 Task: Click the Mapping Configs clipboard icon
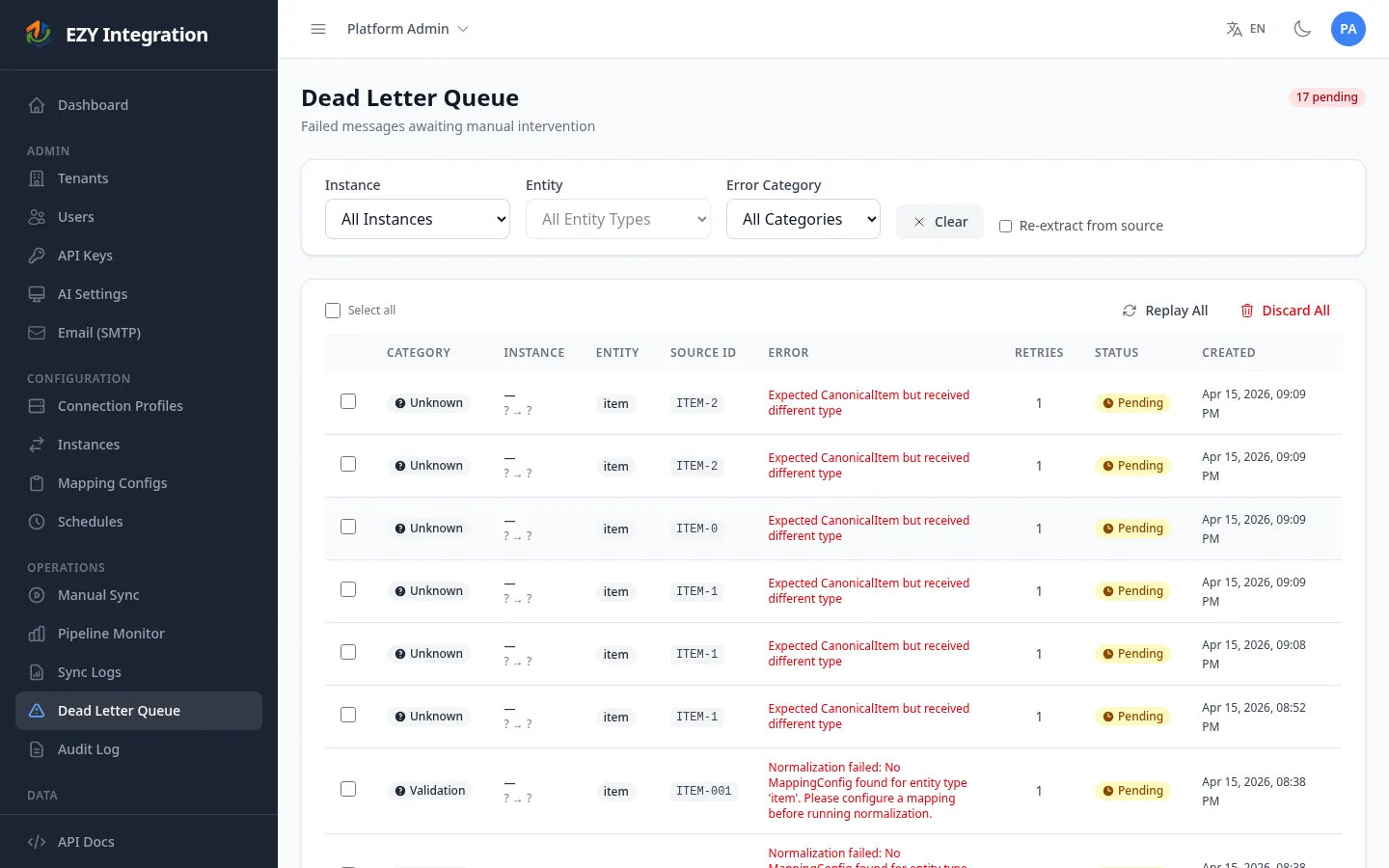37,483
